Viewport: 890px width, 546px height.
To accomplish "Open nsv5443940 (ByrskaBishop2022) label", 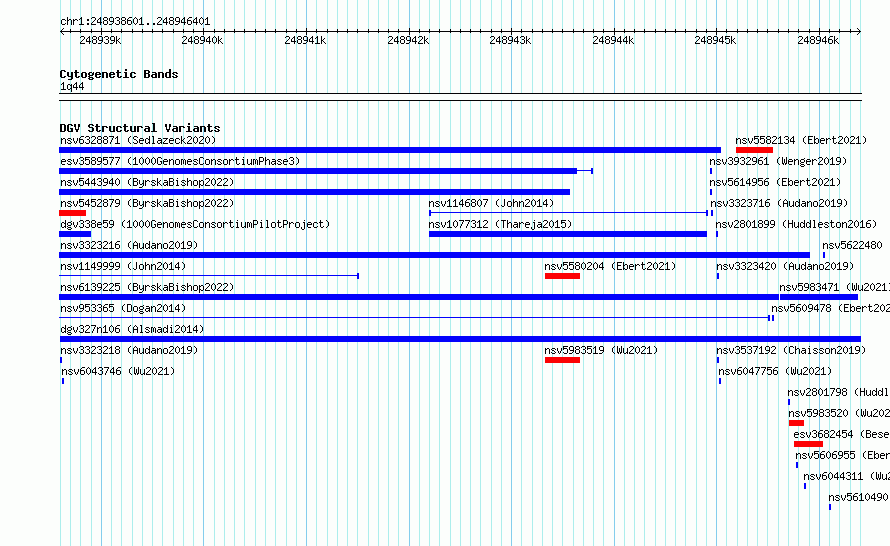I will 147,182.
